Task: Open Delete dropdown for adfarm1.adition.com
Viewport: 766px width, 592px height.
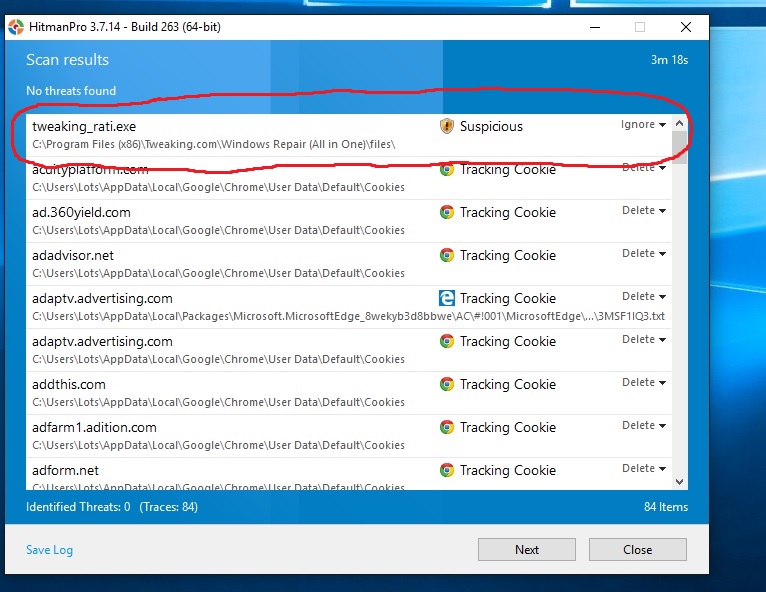Action: (x=643, y=425)
